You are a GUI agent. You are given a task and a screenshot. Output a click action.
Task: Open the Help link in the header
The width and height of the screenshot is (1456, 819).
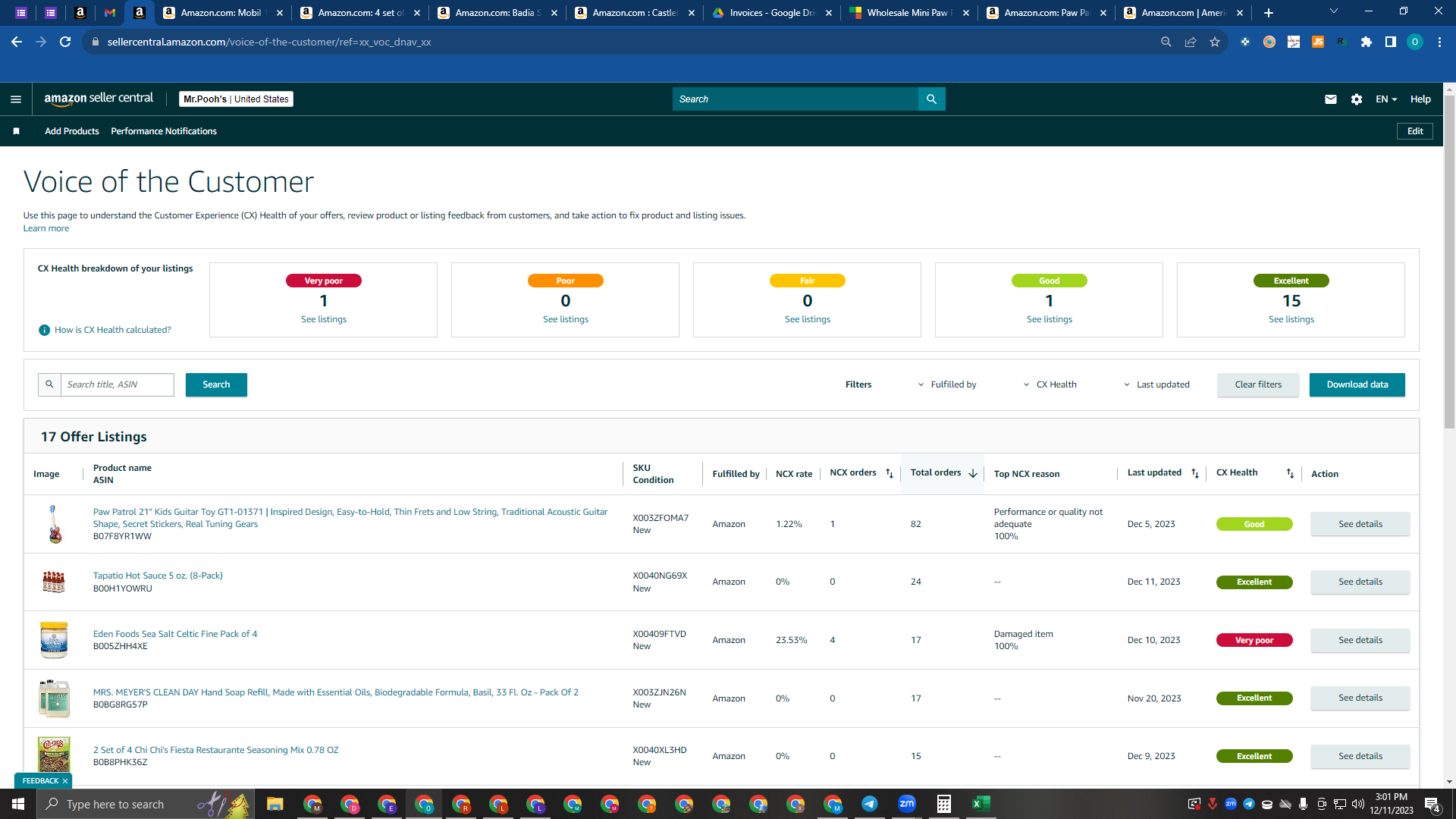[x=1420, y=99]
